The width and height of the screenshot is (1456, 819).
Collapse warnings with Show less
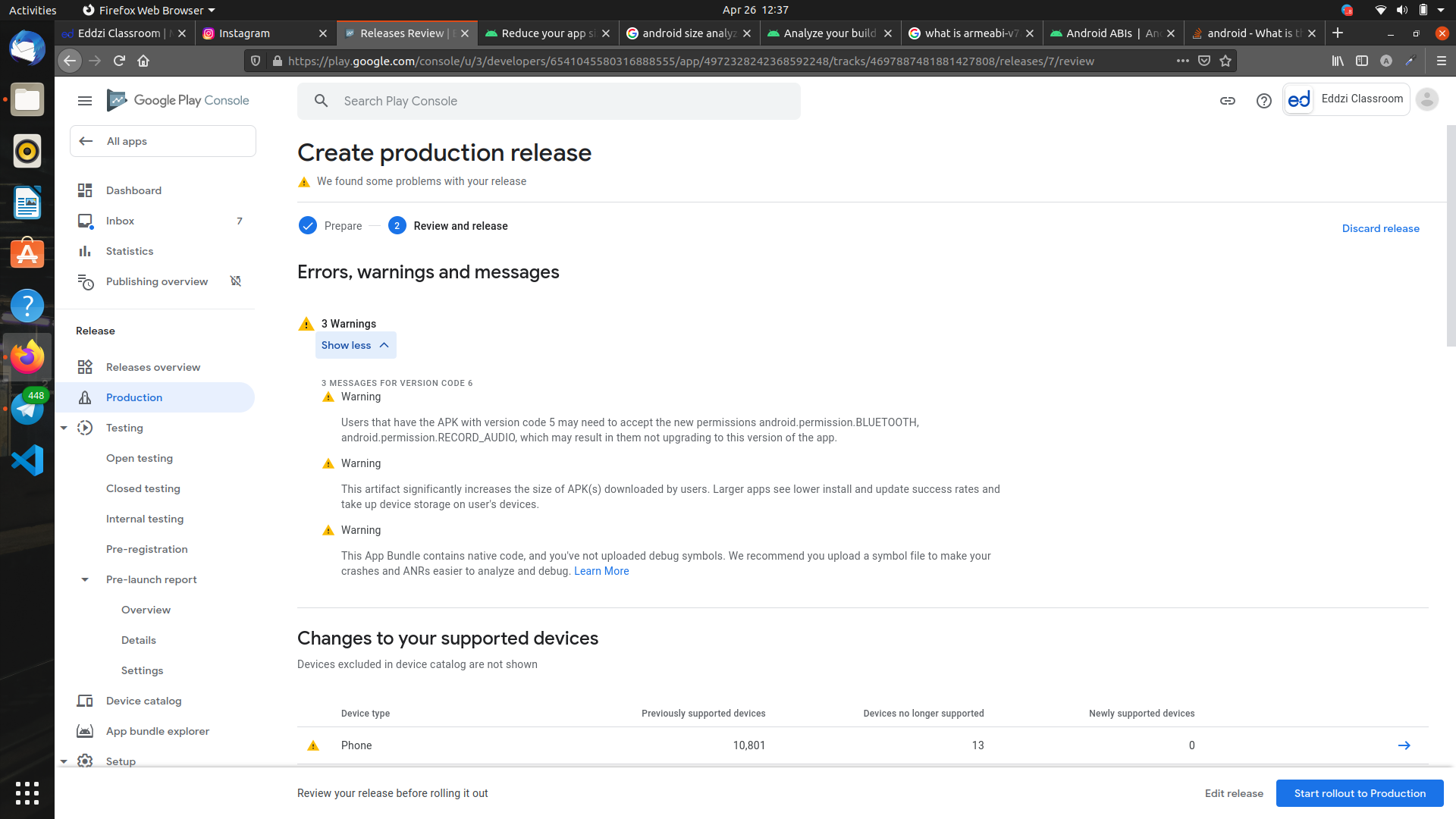[355, 345]
